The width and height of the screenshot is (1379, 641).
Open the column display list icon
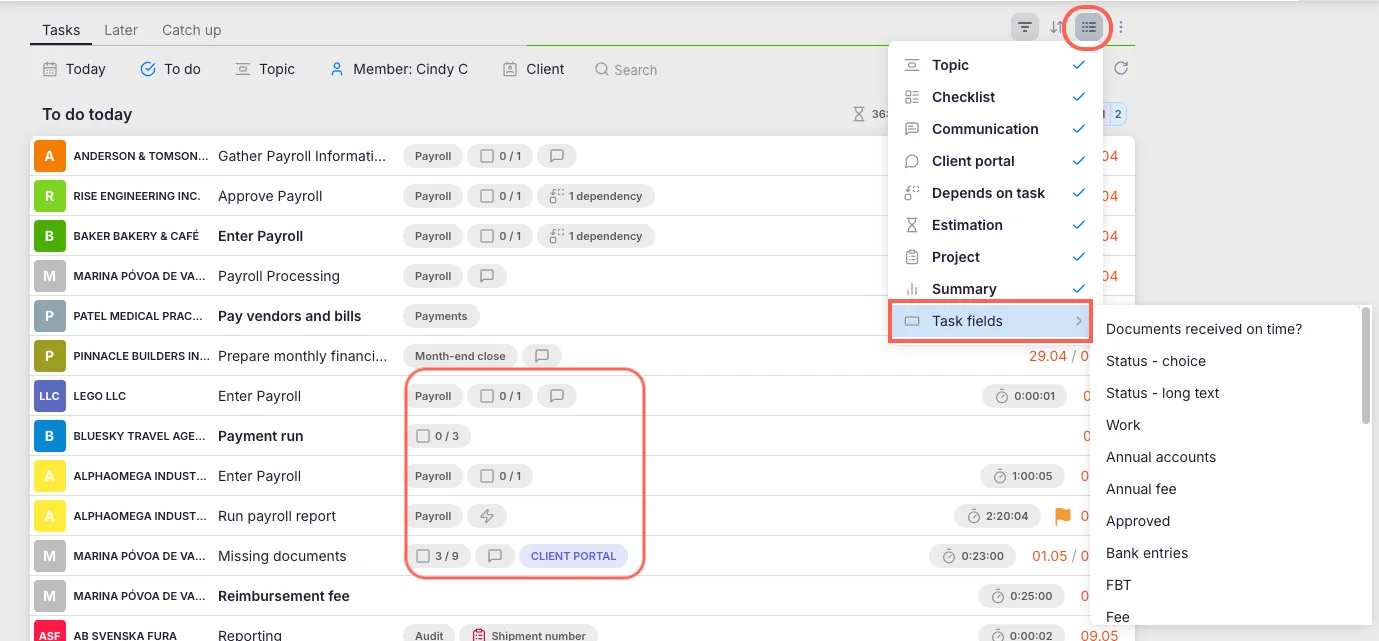[x=1089, y=27]
